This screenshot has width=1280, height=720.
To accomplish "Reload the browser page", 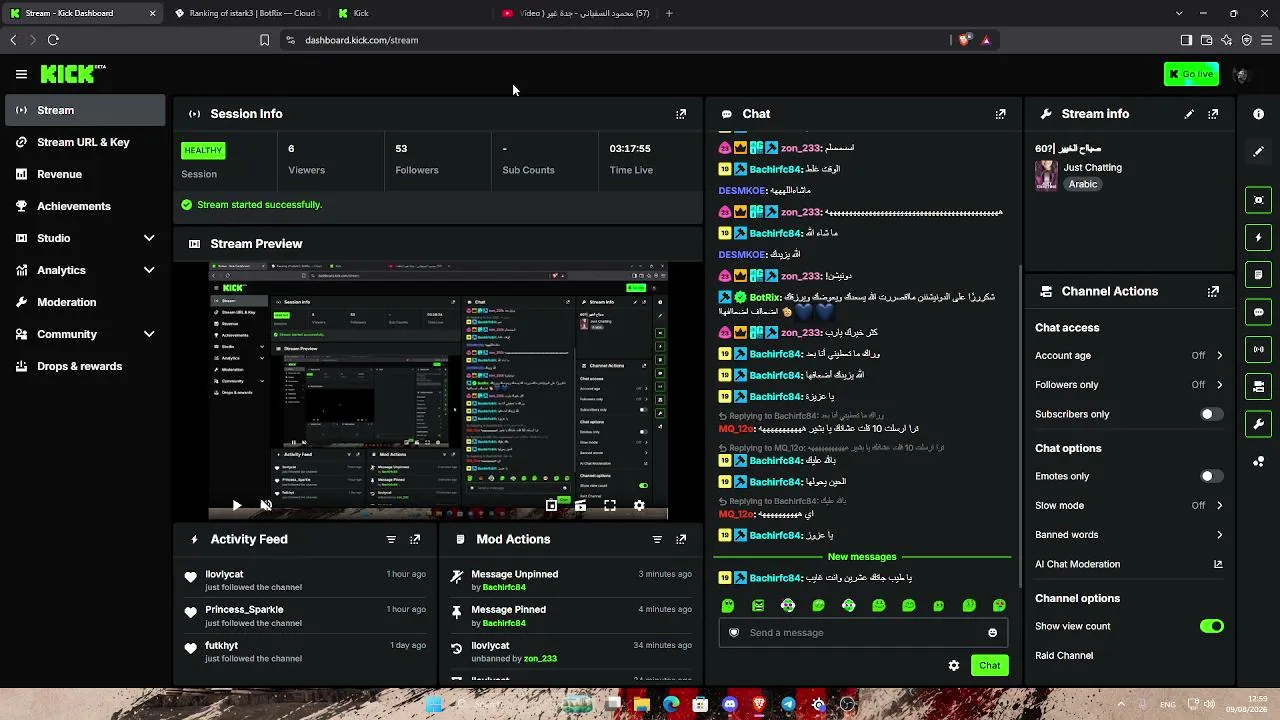I will click(x=53, y=40).
